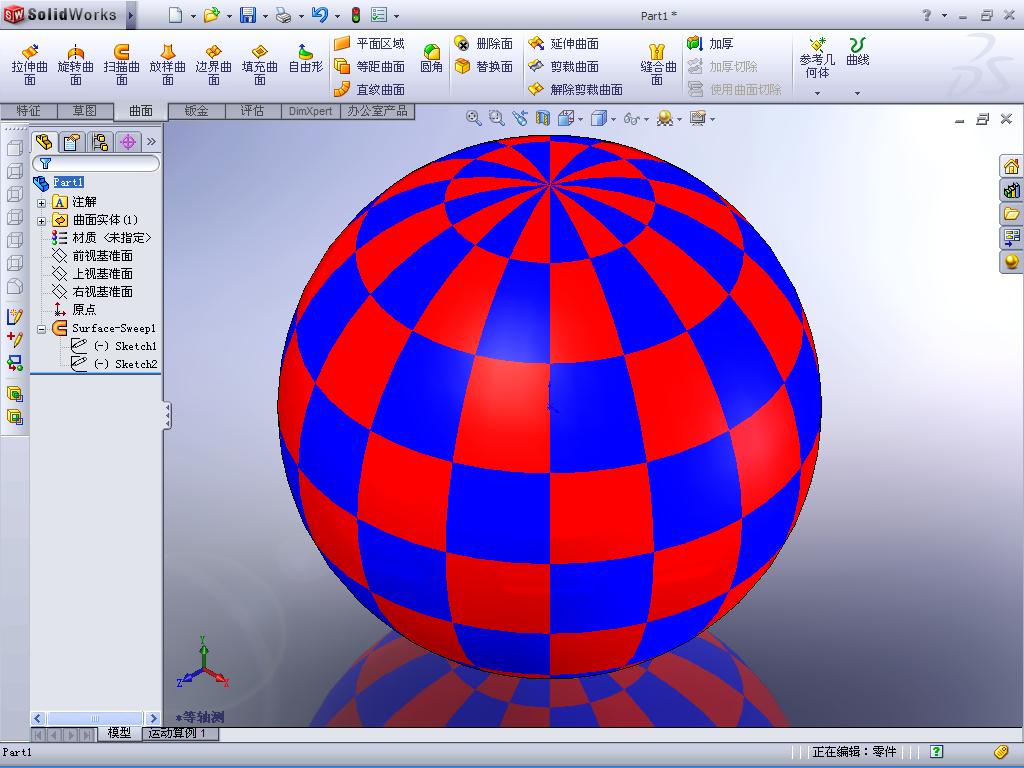Click the Undo icon
Viewport: 1024px width, 768px height.
click(320, 15)
